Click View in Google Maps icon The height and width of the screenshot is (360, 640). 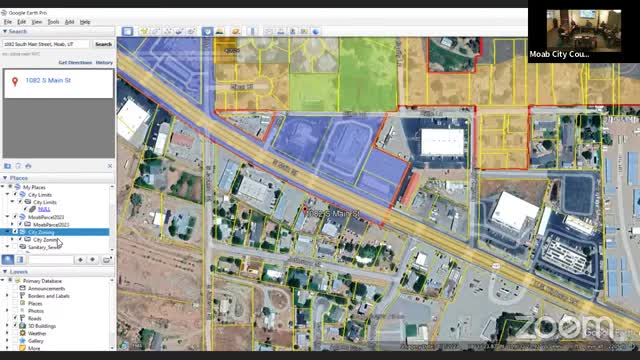tap(304, 31)
